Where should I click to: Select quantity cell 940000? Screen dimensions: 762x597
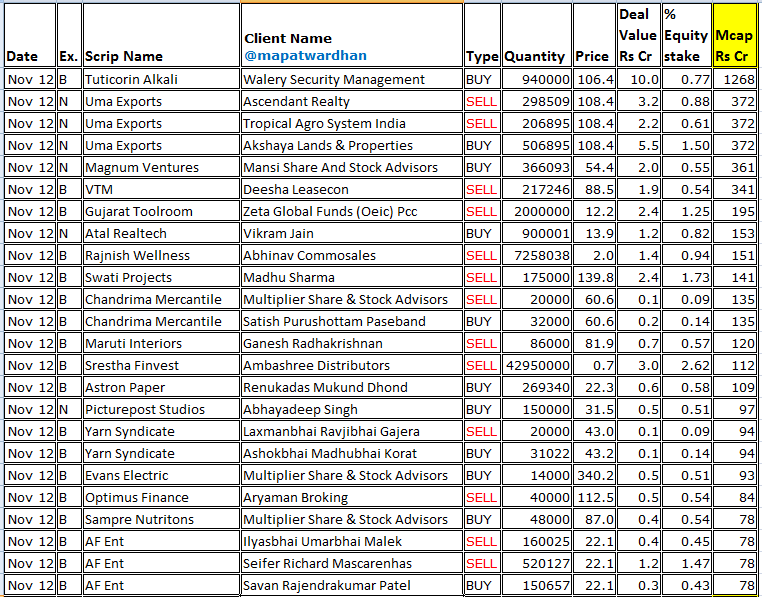[x=537, y=79]
